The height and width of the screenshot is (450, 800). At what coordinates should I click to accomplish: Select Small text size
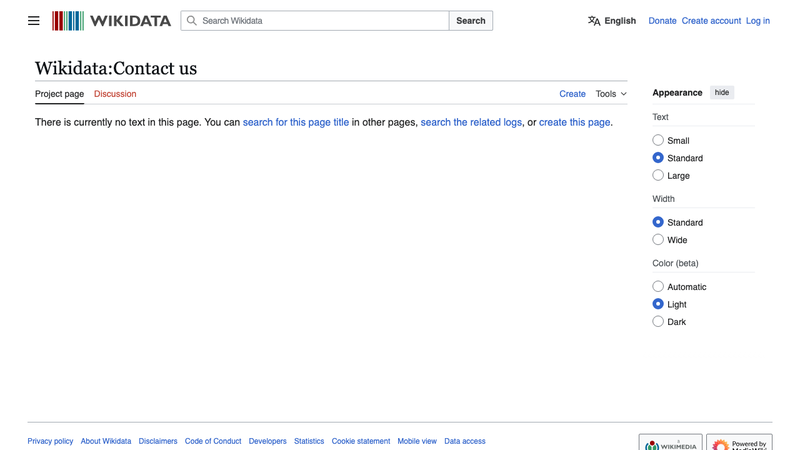click(658, 140)
